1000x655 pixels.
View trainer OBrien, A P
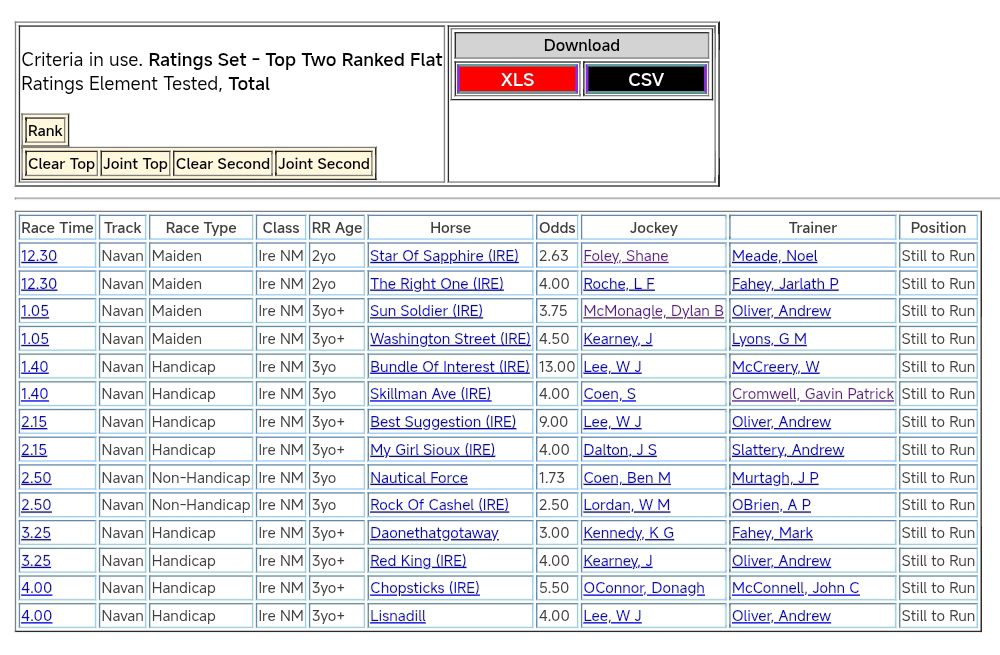(x=771, y=505)
